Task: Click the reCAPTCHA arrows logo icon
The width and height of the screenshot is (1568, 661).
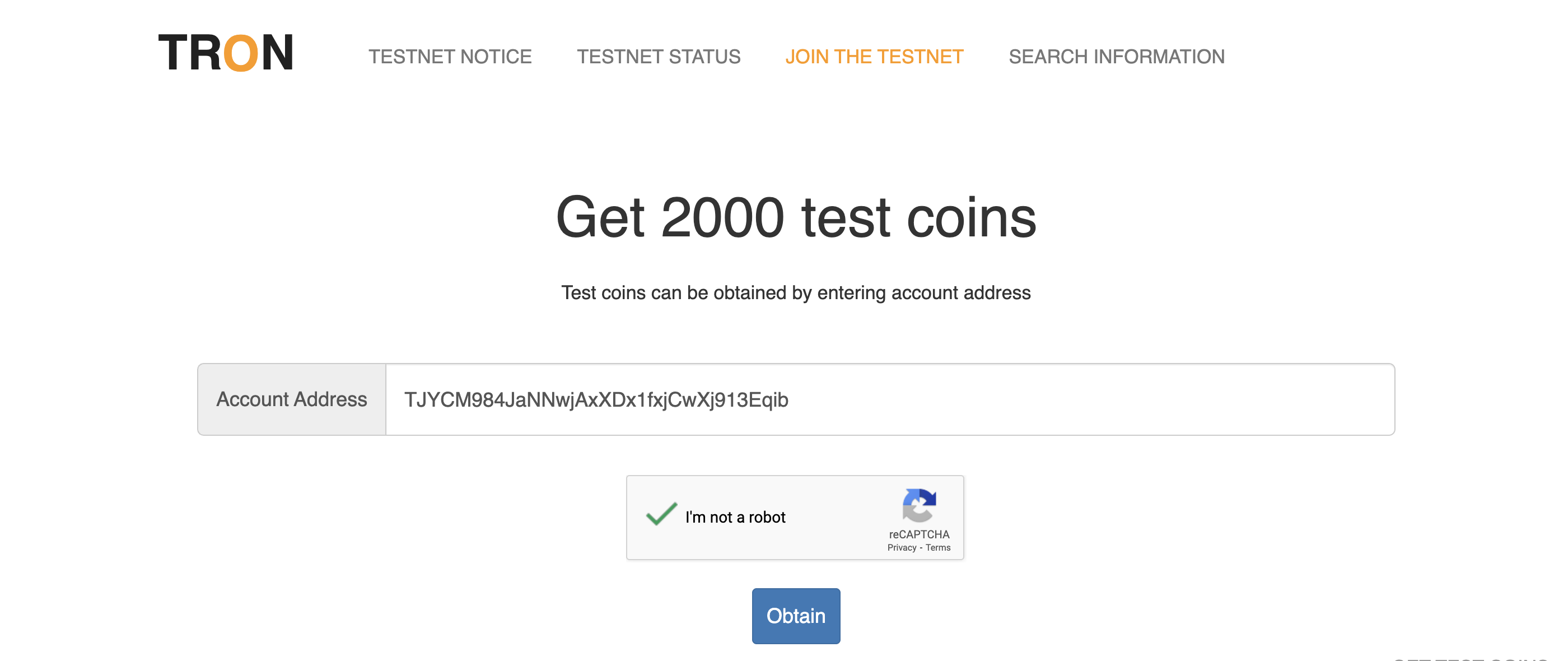Action: (x=918, y=505)
